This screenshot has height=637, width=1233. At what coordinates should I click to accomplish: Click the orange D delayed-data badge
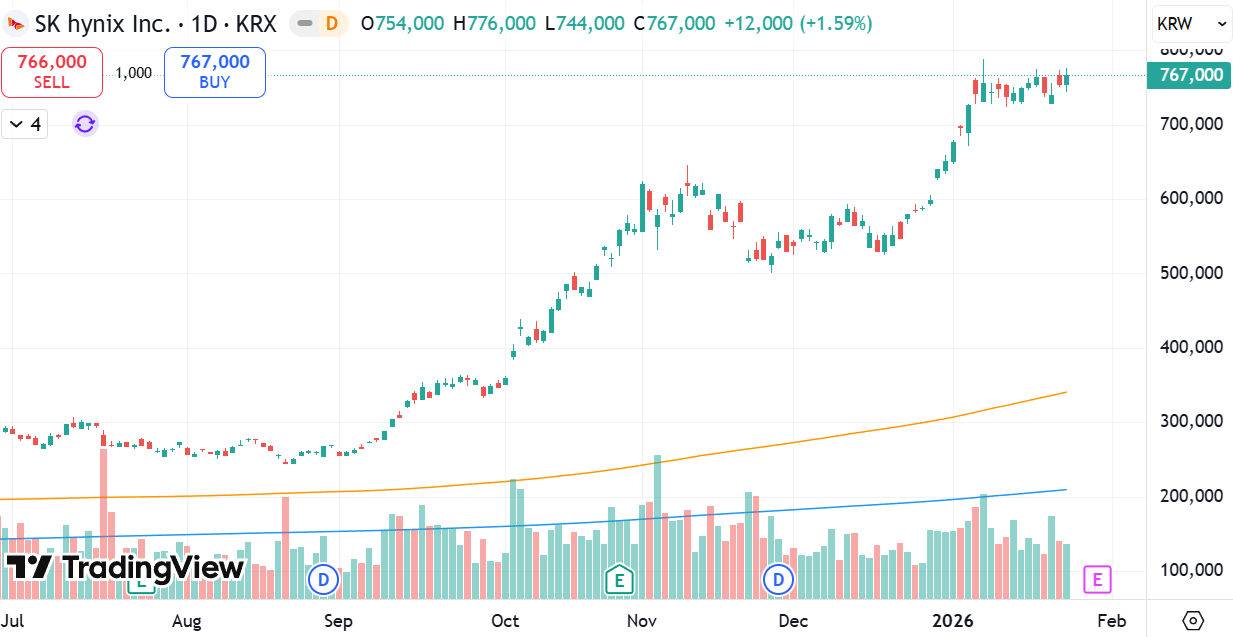(332, 23)
